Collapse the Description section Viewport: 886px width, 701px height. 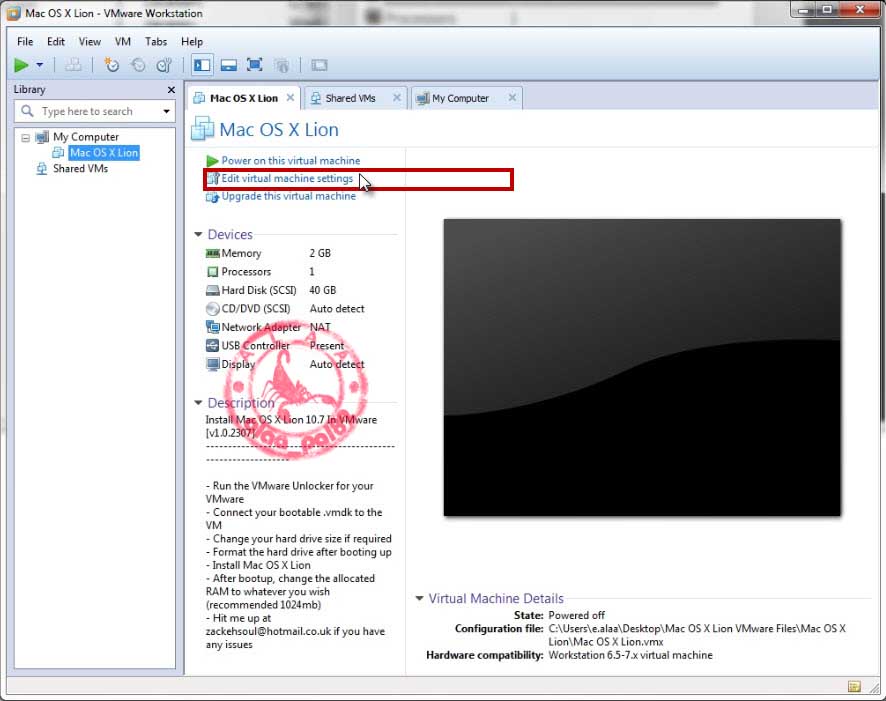point(198,403)
